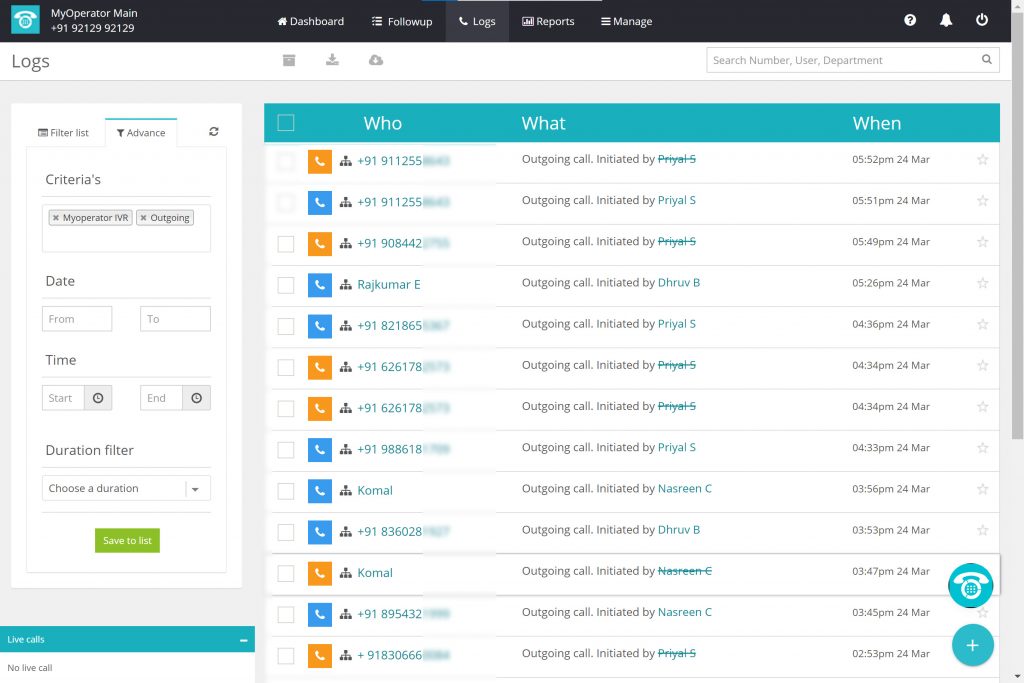Open the Start time clock picker
Viewport: 1024px width, 683px height.
[98, 397]
